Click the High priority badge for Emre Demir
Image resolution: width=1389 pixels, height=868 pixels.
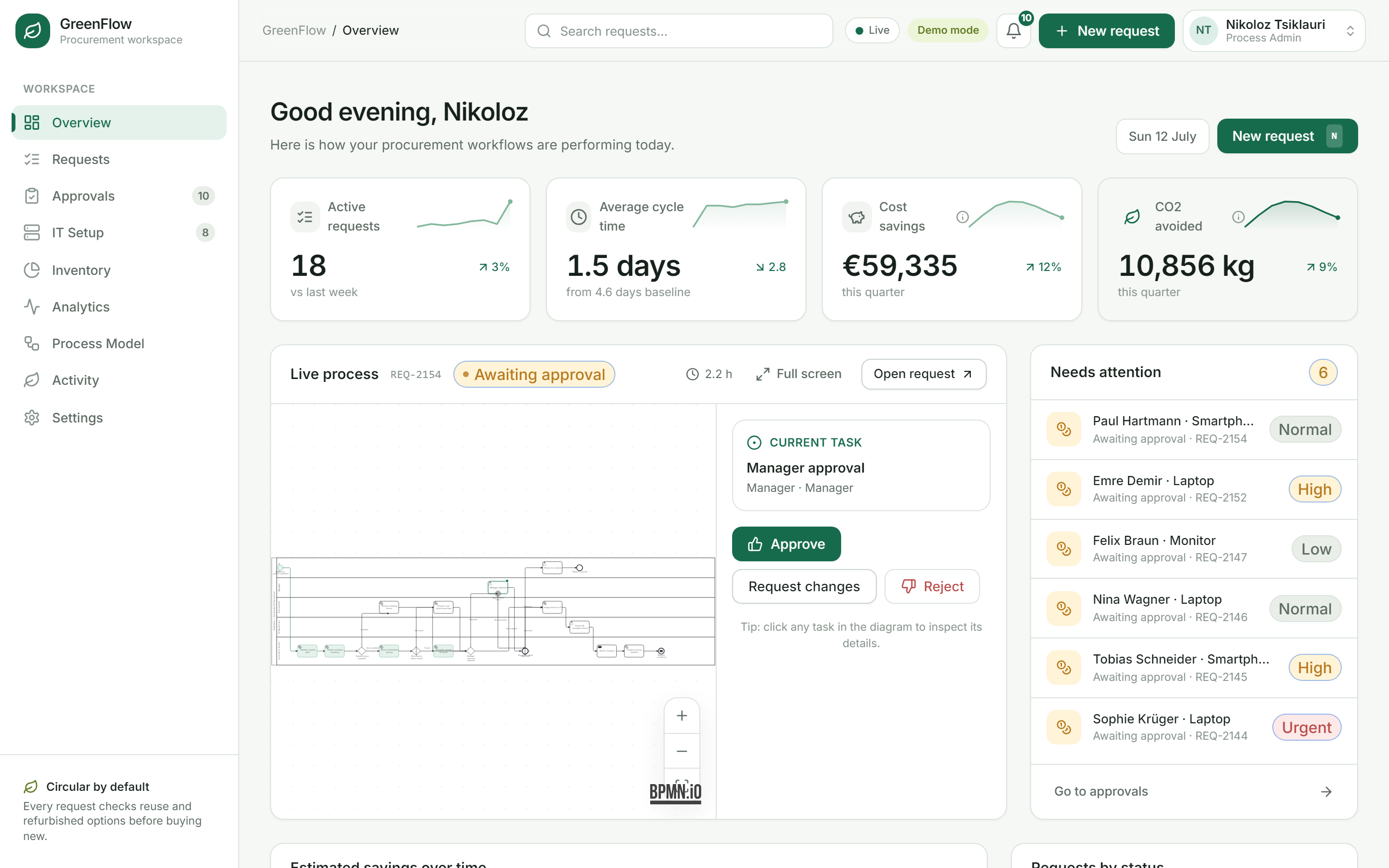[x=1314, y=489]
